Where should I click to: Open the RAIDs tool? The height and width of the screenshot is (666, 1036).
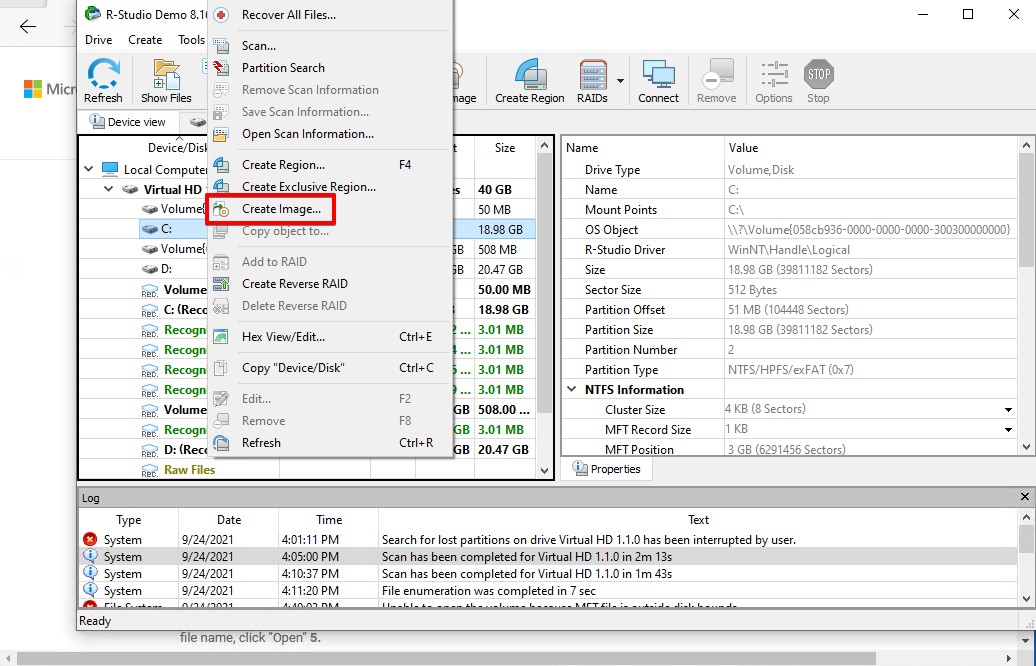592,80
